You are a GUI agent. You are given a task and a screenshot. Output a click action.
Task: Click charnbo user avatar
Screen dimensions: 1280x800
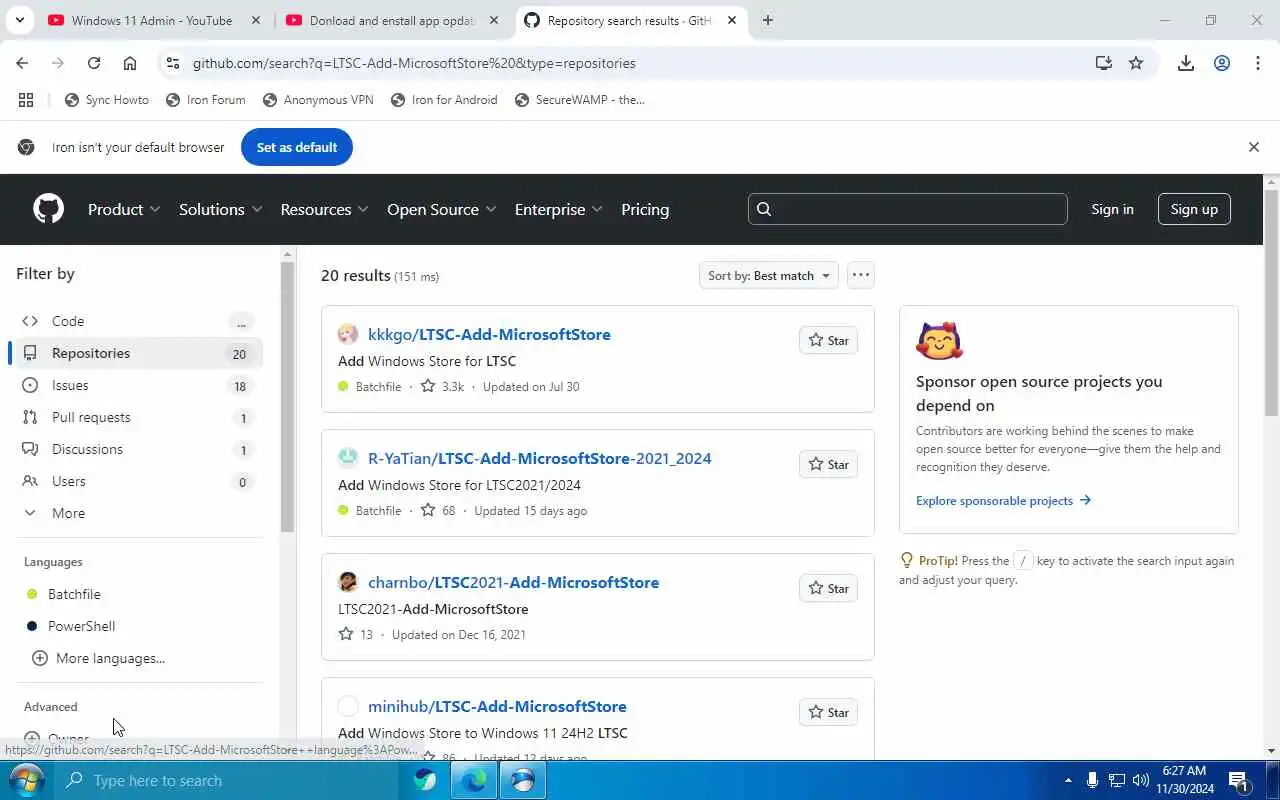click(348, 582)
